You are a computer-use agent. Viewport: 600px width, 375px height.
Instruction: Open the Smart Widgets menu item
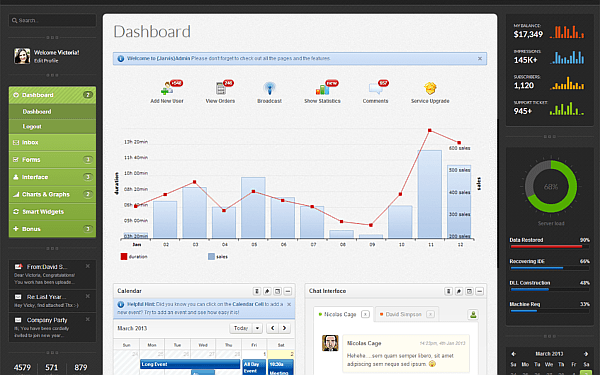click(x=52, y=212)
